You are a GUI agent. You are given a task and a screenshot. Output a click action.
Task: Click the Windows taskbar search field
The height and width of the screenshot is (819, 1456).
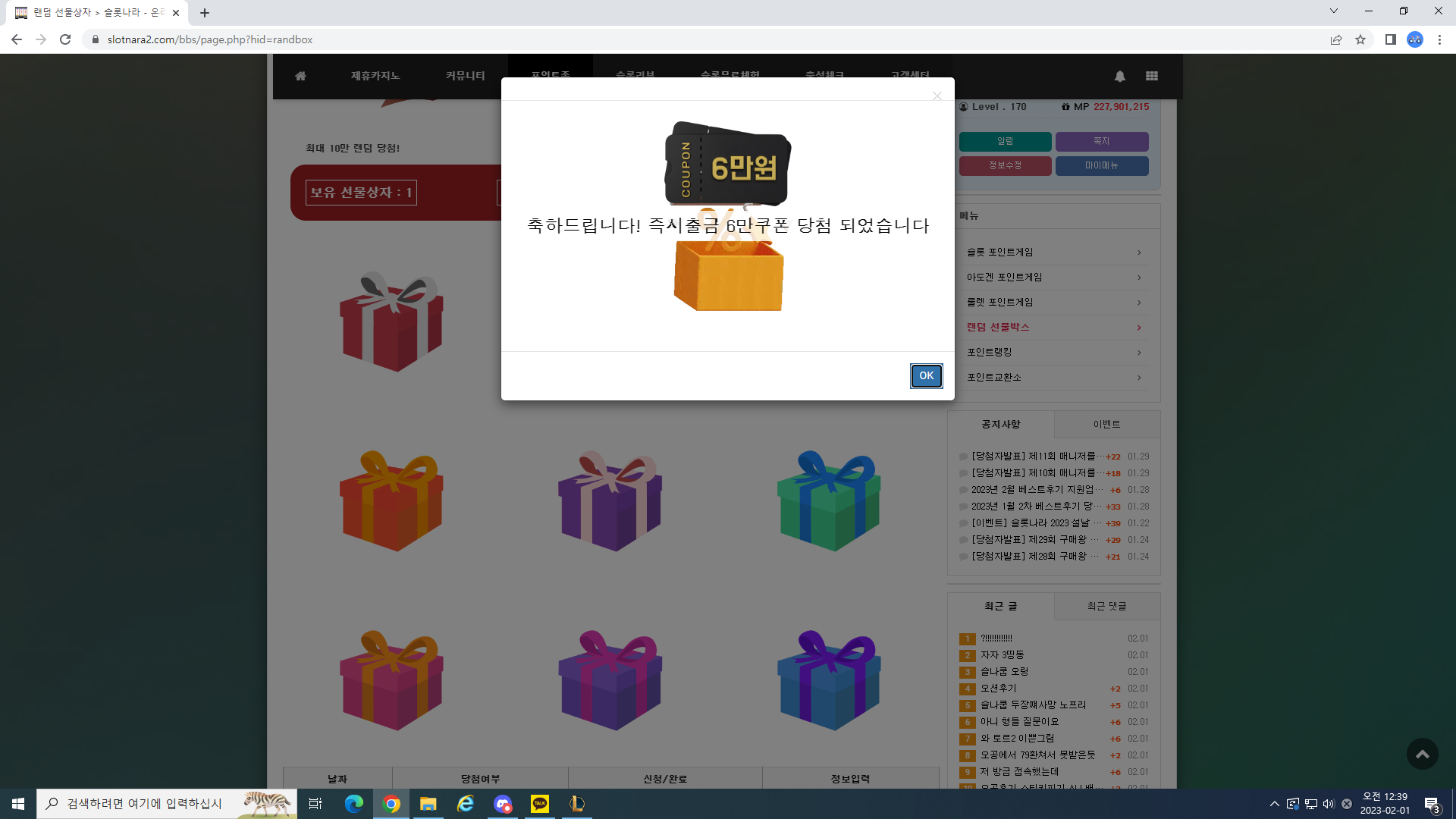167,804
